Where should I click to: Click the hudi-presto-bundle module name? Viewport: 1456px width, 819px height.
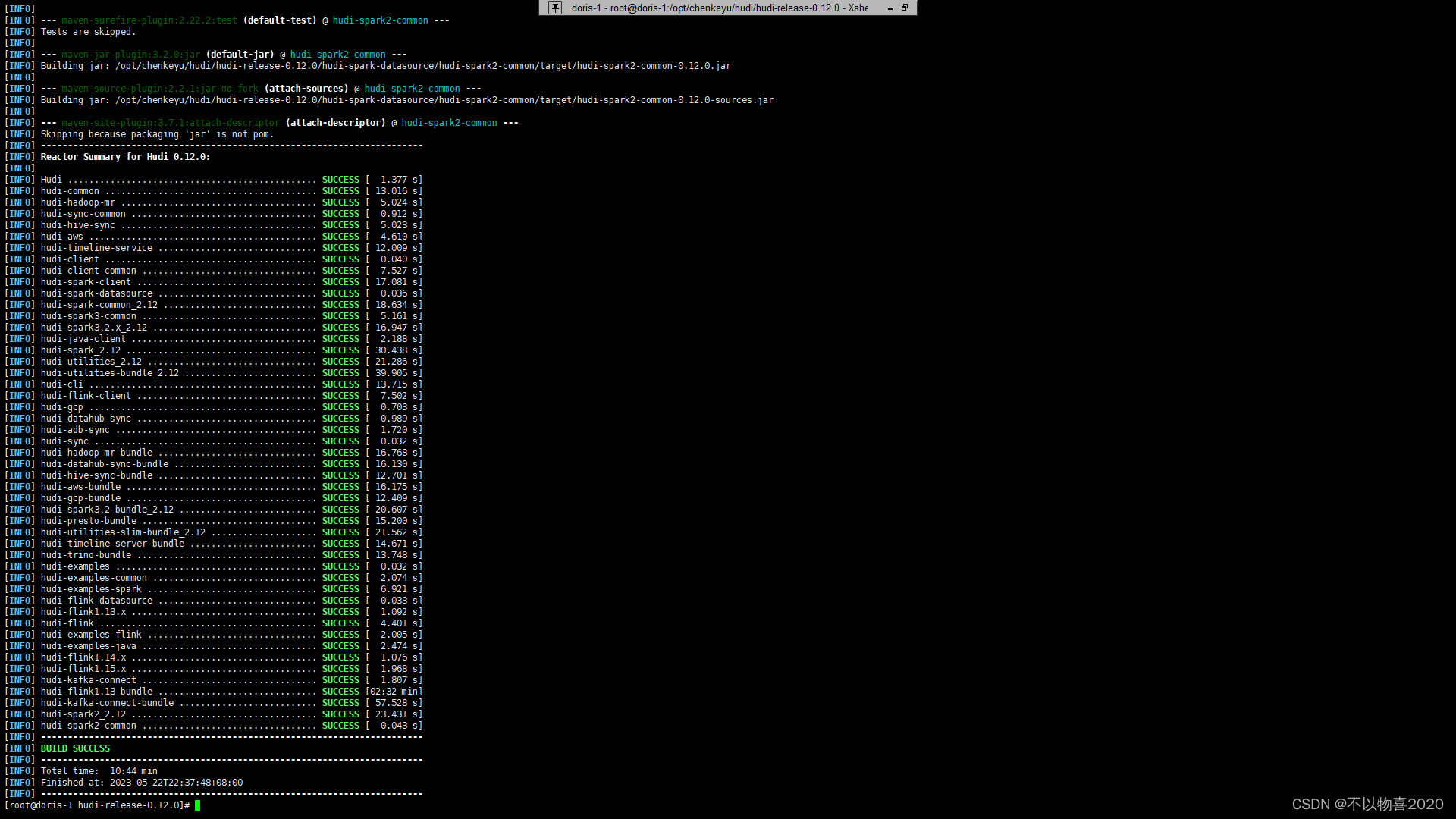[89, 521]
